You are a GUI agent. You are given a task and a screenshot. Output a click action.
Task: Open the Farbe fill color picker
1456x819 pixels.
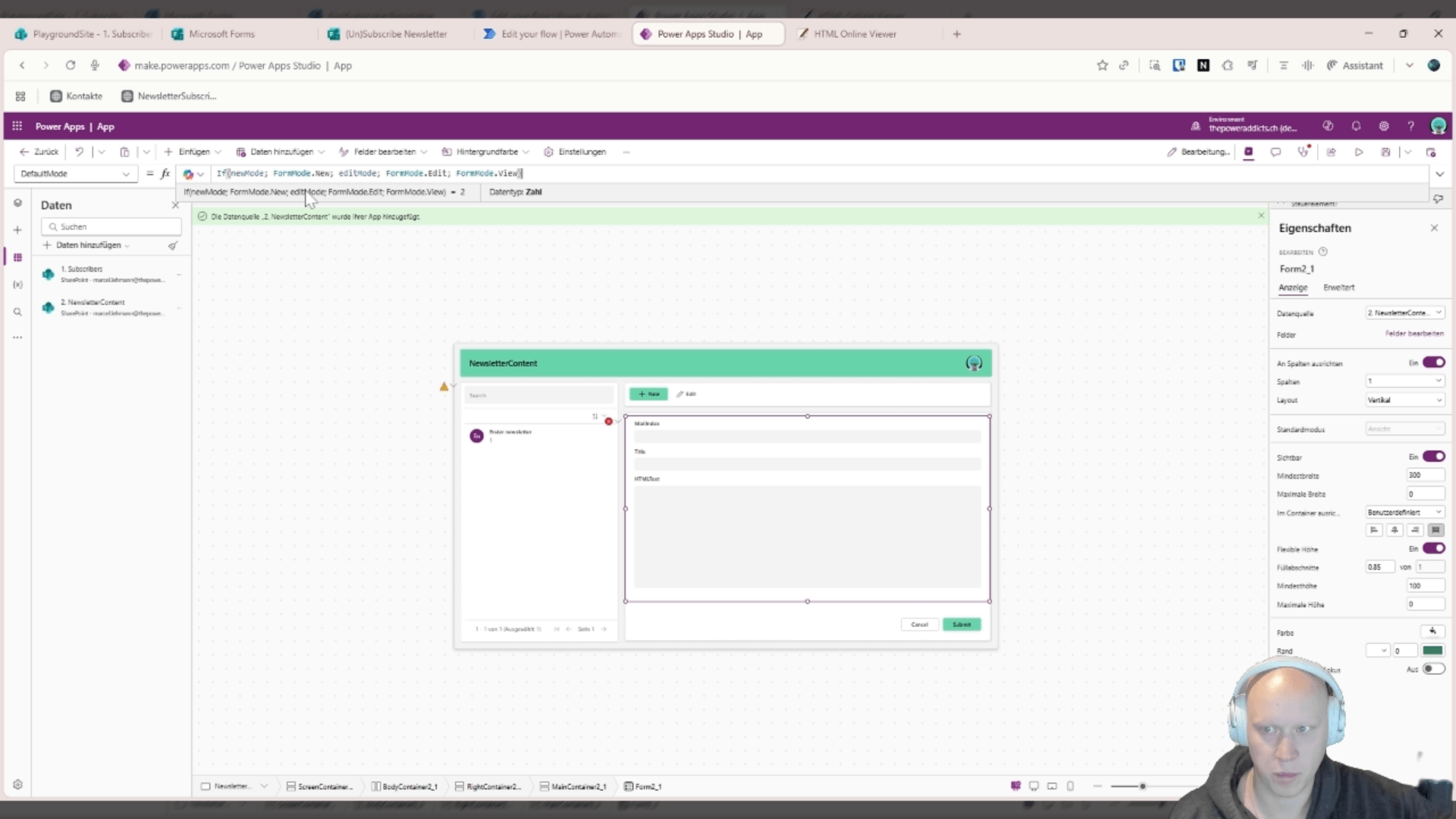(x=1432, y=632)
